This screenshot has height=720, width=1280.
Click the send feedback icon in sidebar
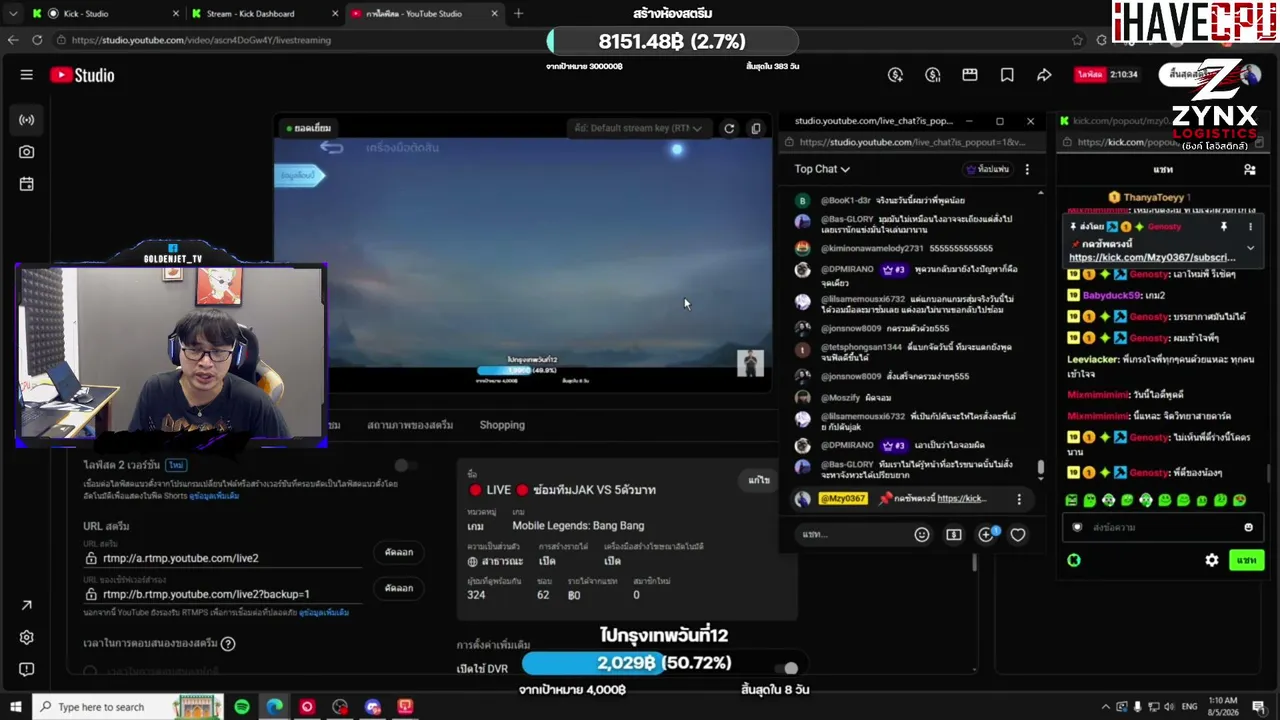[x=27, y=669]
